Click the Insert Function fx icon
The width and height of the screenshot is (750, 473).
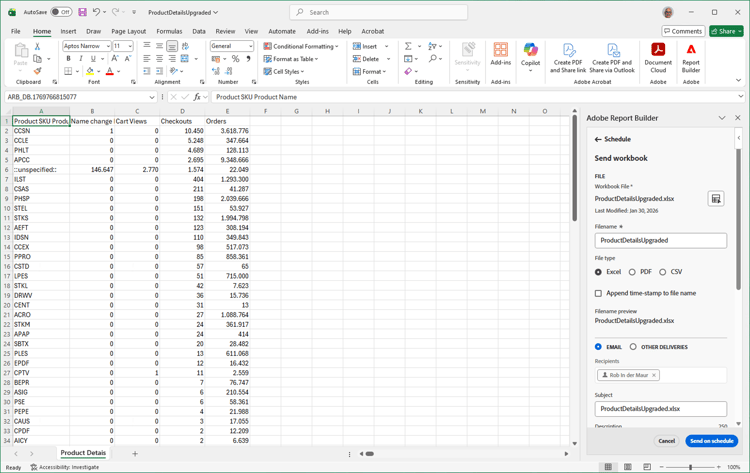(197, 97)
